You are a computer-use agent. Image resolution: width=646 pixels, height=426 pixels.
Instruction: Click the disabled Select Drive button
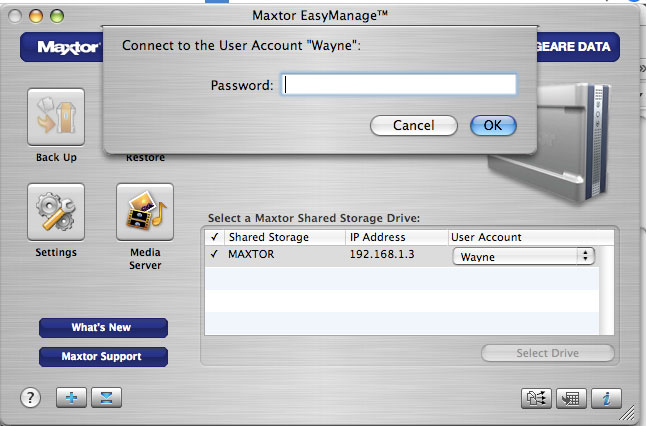[548, 353]
